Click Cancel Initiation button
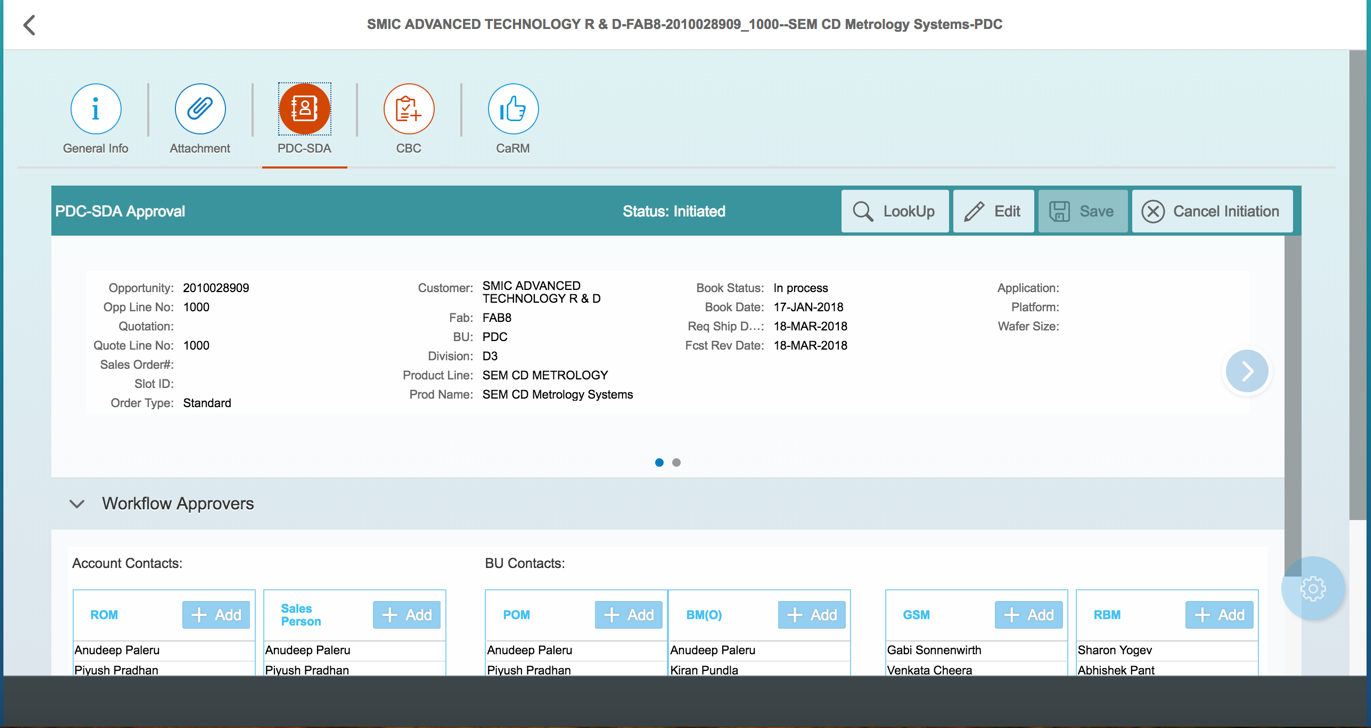Screen dimensions: 1371x728 pos(1212,211)
